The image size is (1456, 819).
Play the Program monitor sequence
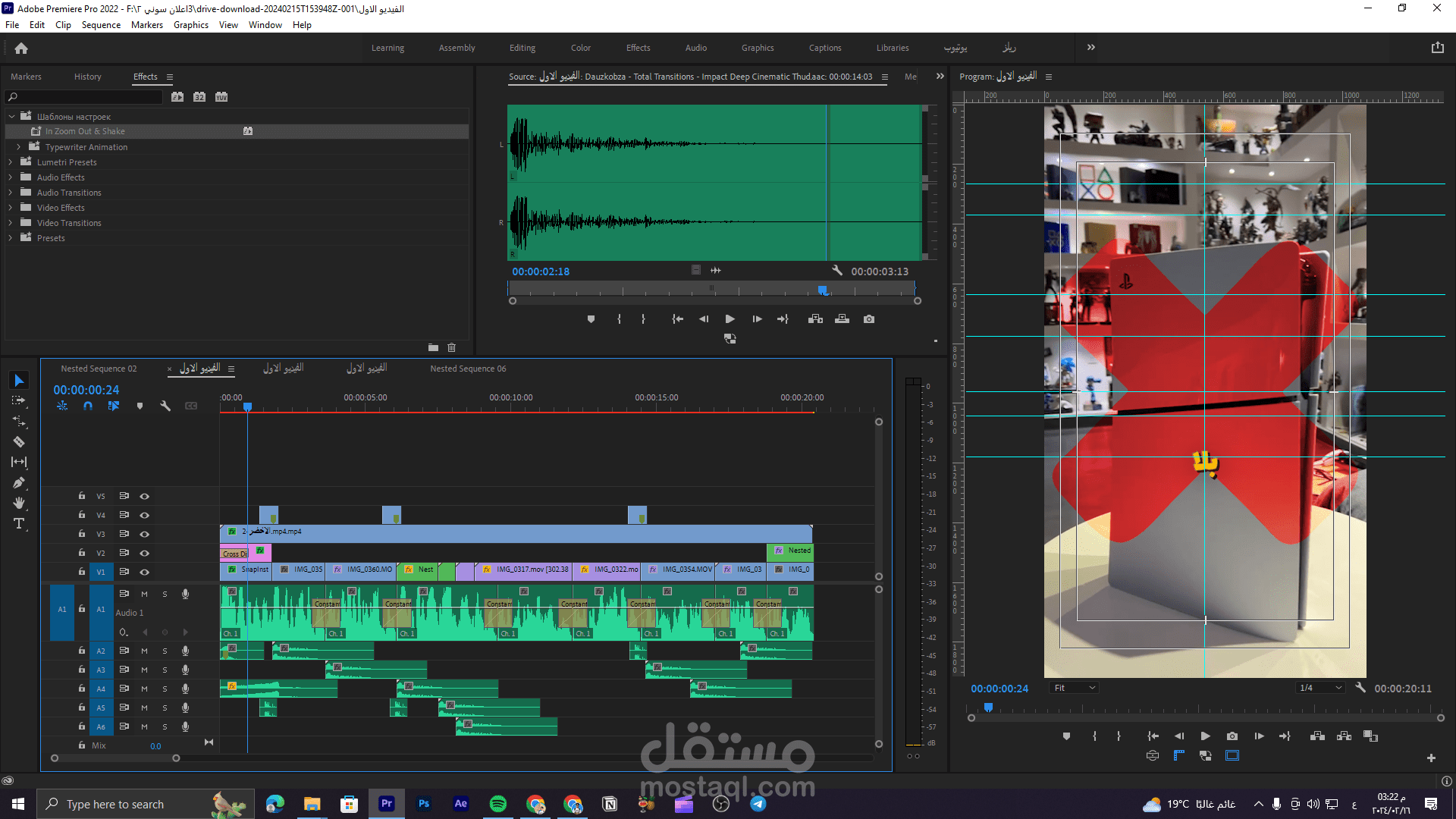(x=1205, y=736)
